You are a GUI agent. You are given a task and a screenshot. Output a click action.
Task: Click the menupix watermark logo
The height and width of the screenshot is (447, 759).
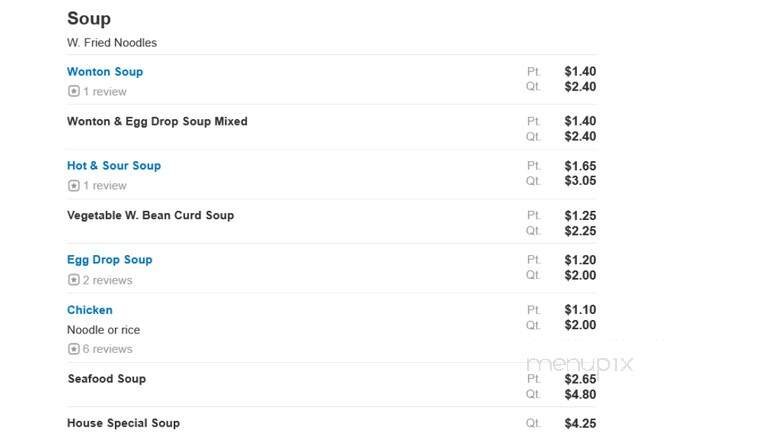[579, 364]
